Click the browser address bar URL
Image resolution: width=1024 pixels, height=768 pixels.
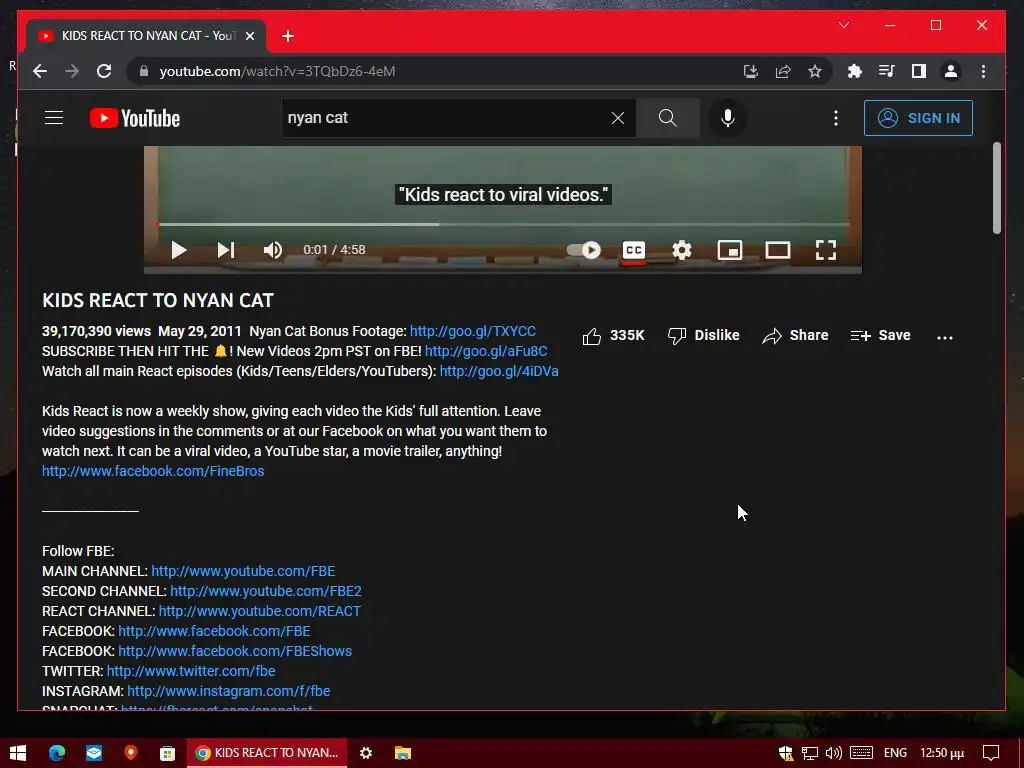pos(277,71)
